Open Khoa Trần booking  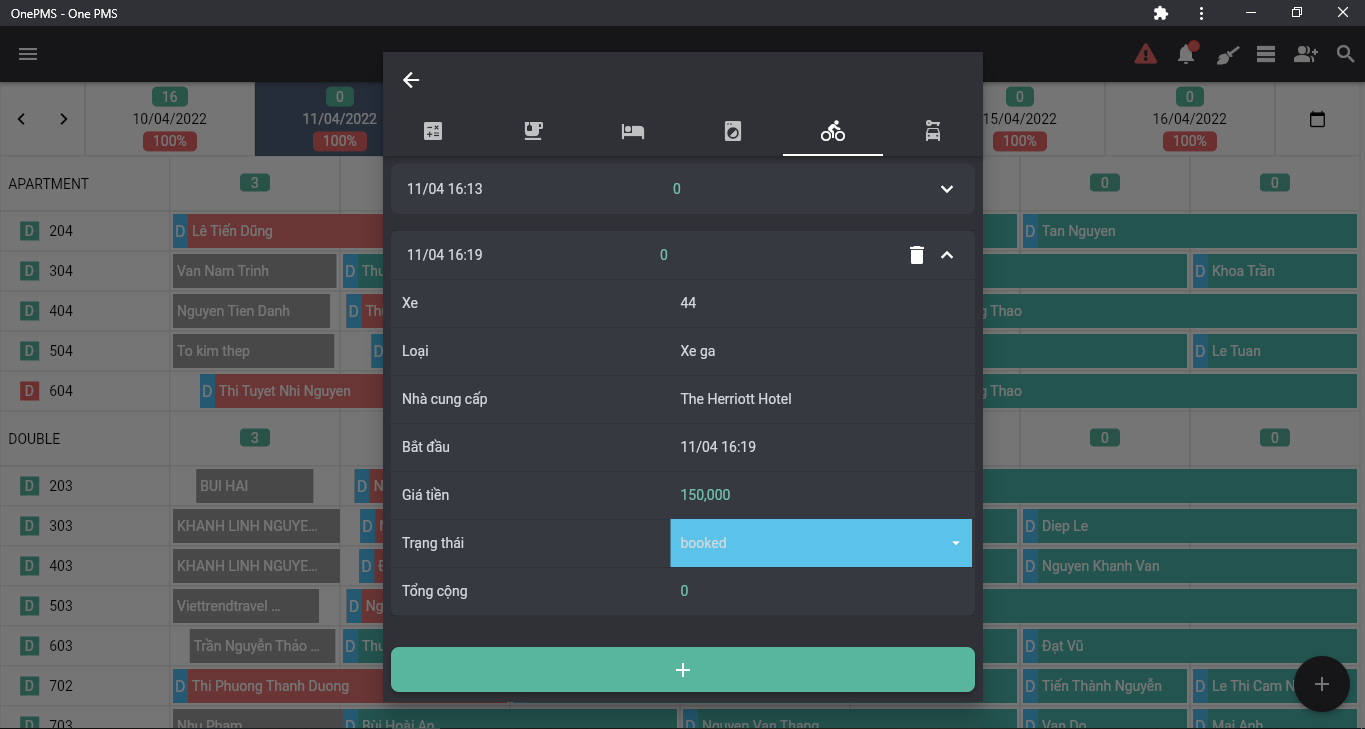pos(1275,271)
